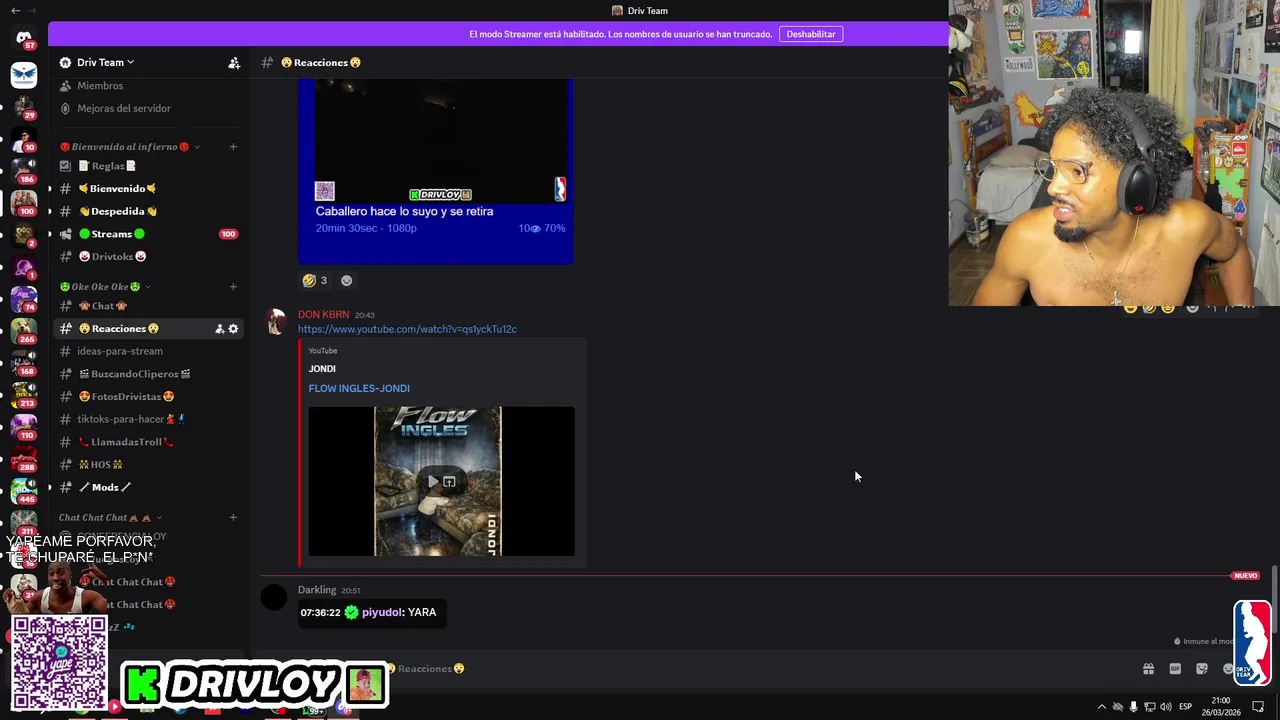Open the Despedida channel
This screenshot has width=1280, height=720.
(x=150, y=212)
